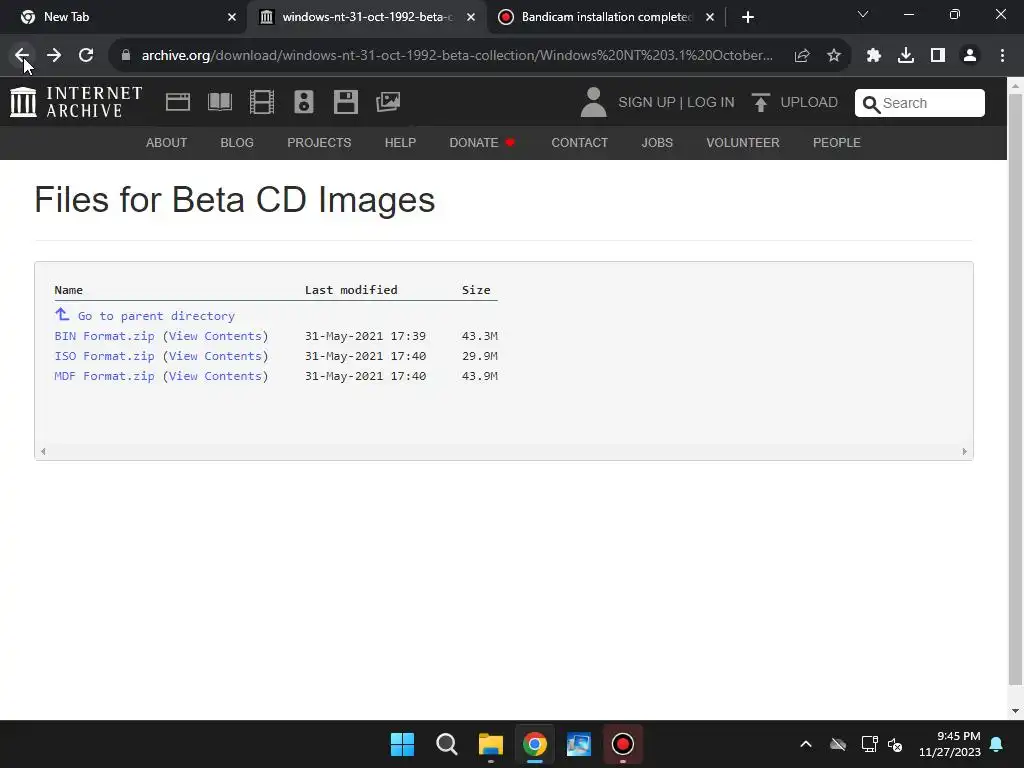Click the user silhouette icon
1024x768 pixels.
594,103
